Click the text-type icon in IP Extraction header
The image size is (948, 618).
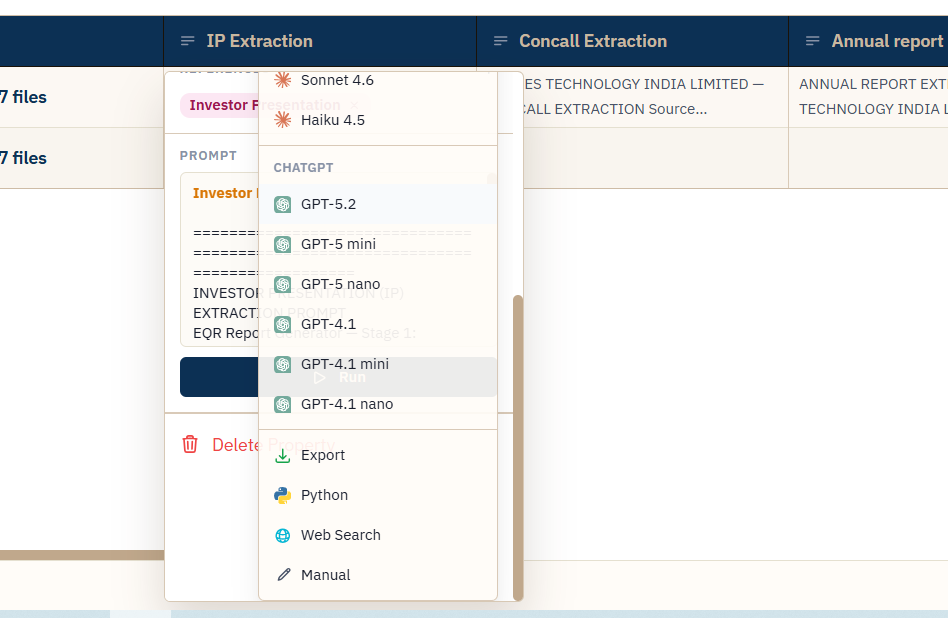[187, 41]
